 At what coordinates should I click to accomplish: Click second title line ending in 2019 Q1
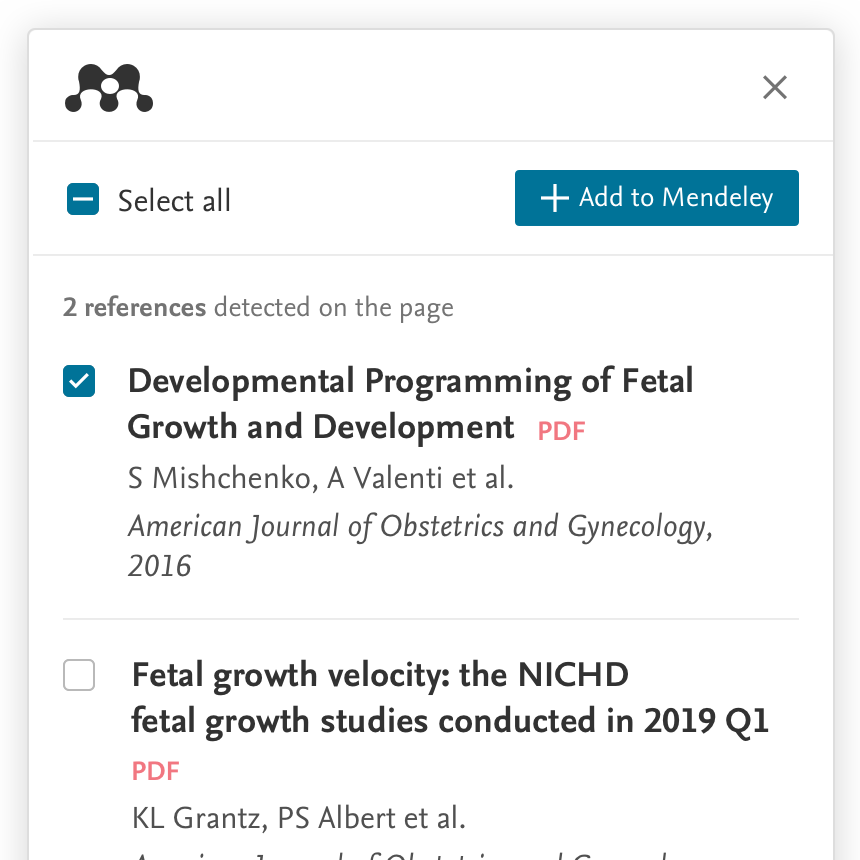point(450,721)
